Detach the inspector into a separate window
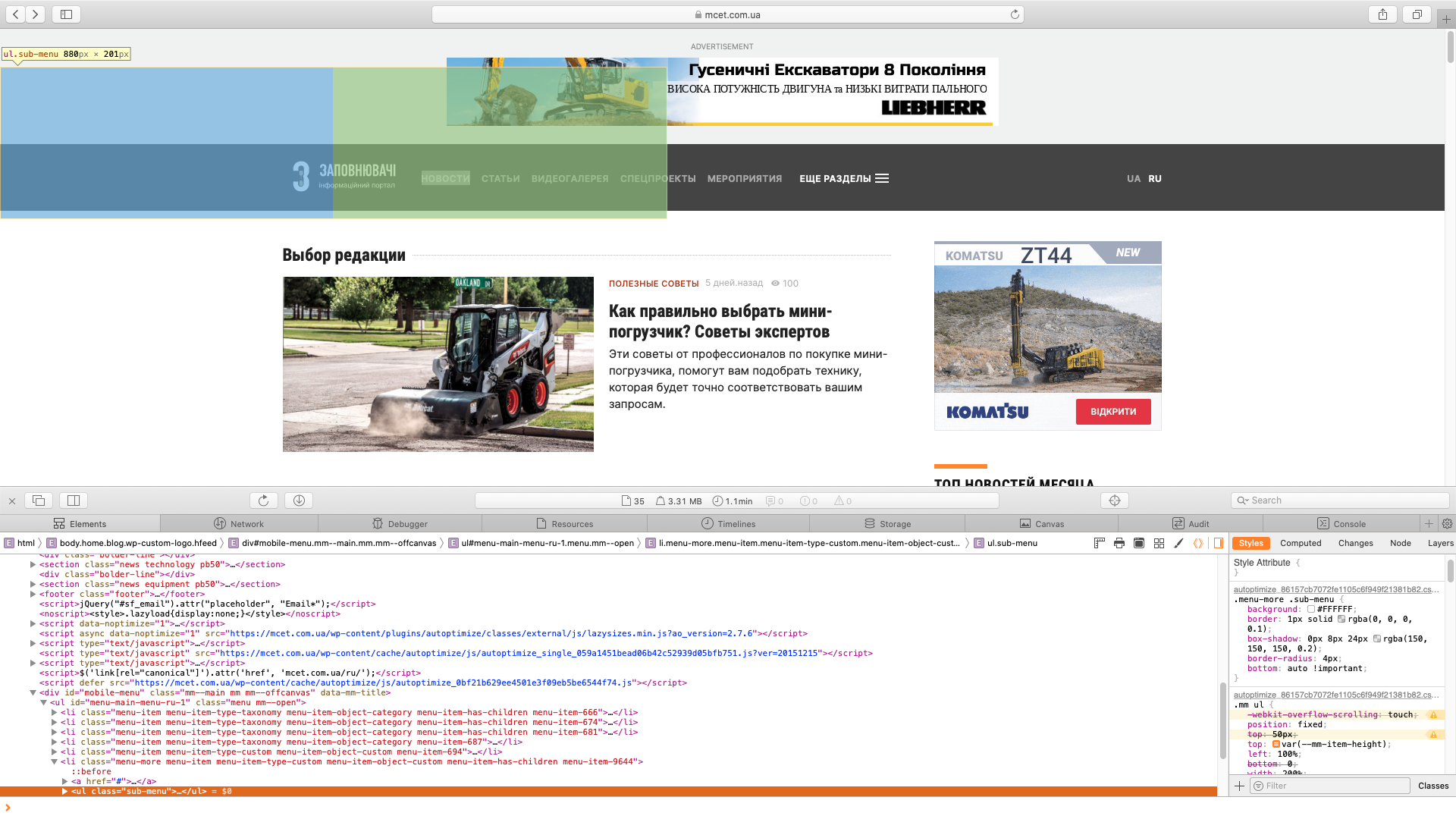The image size is (1456, 819). click(39, 500)
